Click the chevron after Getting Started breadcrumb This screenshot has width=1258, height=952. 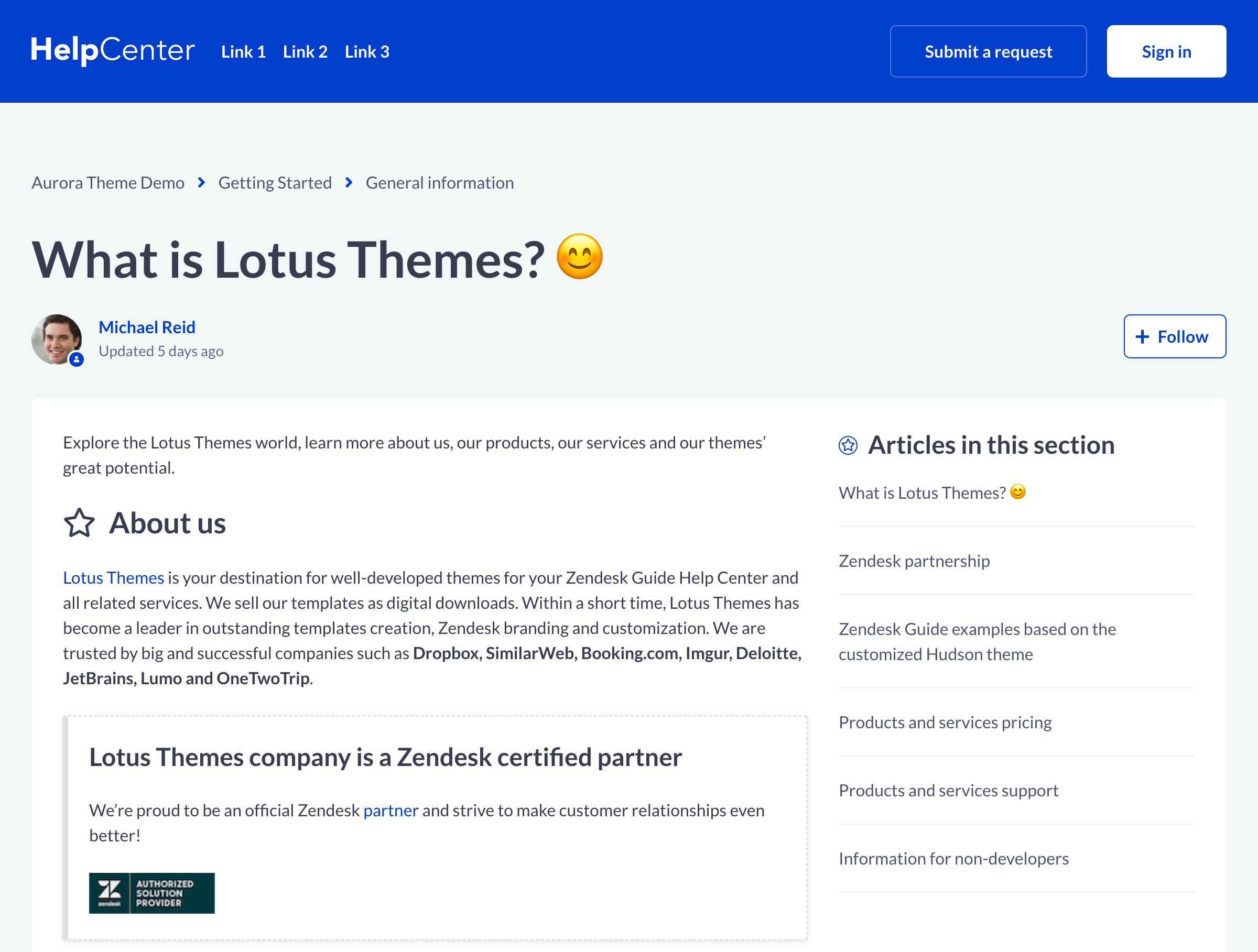point(349,182)
